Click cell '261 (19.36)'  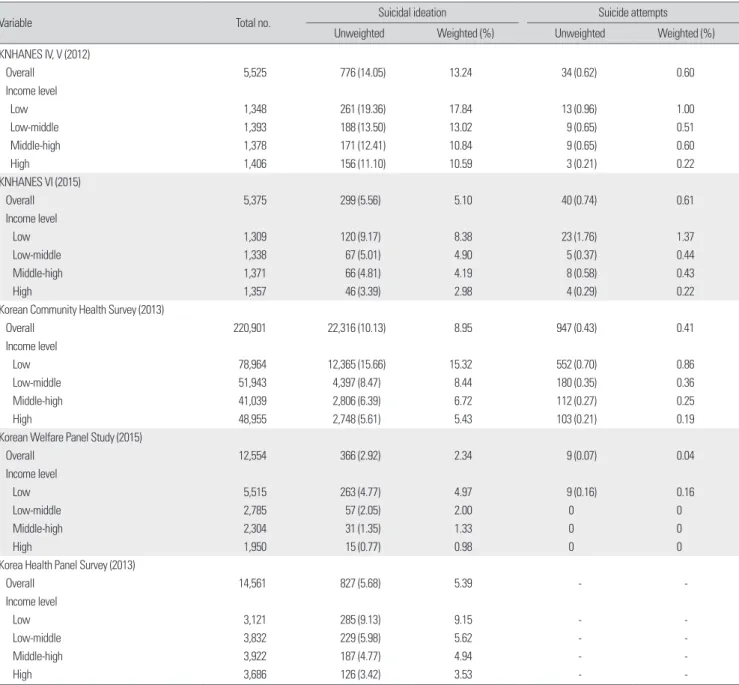(x=363, y=109)
